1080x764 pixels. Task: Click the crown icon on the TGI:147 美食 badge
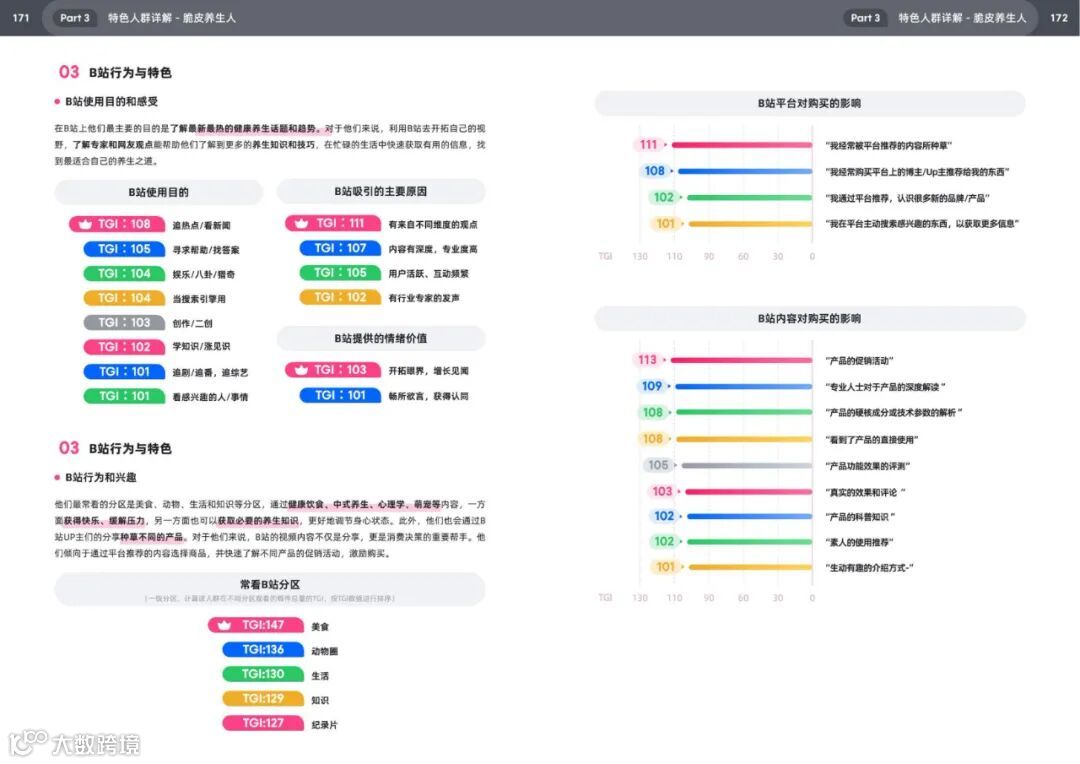(224, 625)
